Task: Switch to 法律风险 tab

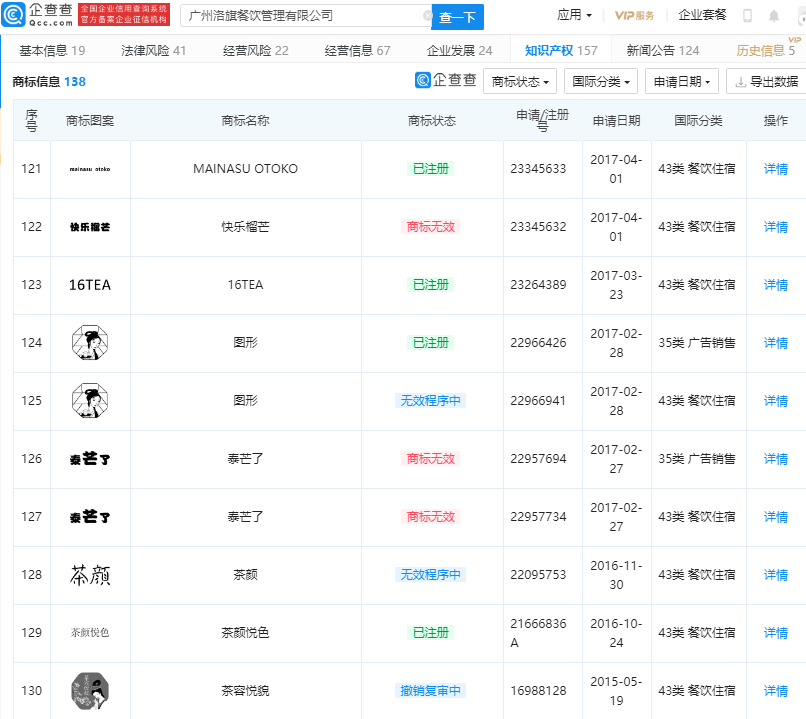Action: coord(153,50)
